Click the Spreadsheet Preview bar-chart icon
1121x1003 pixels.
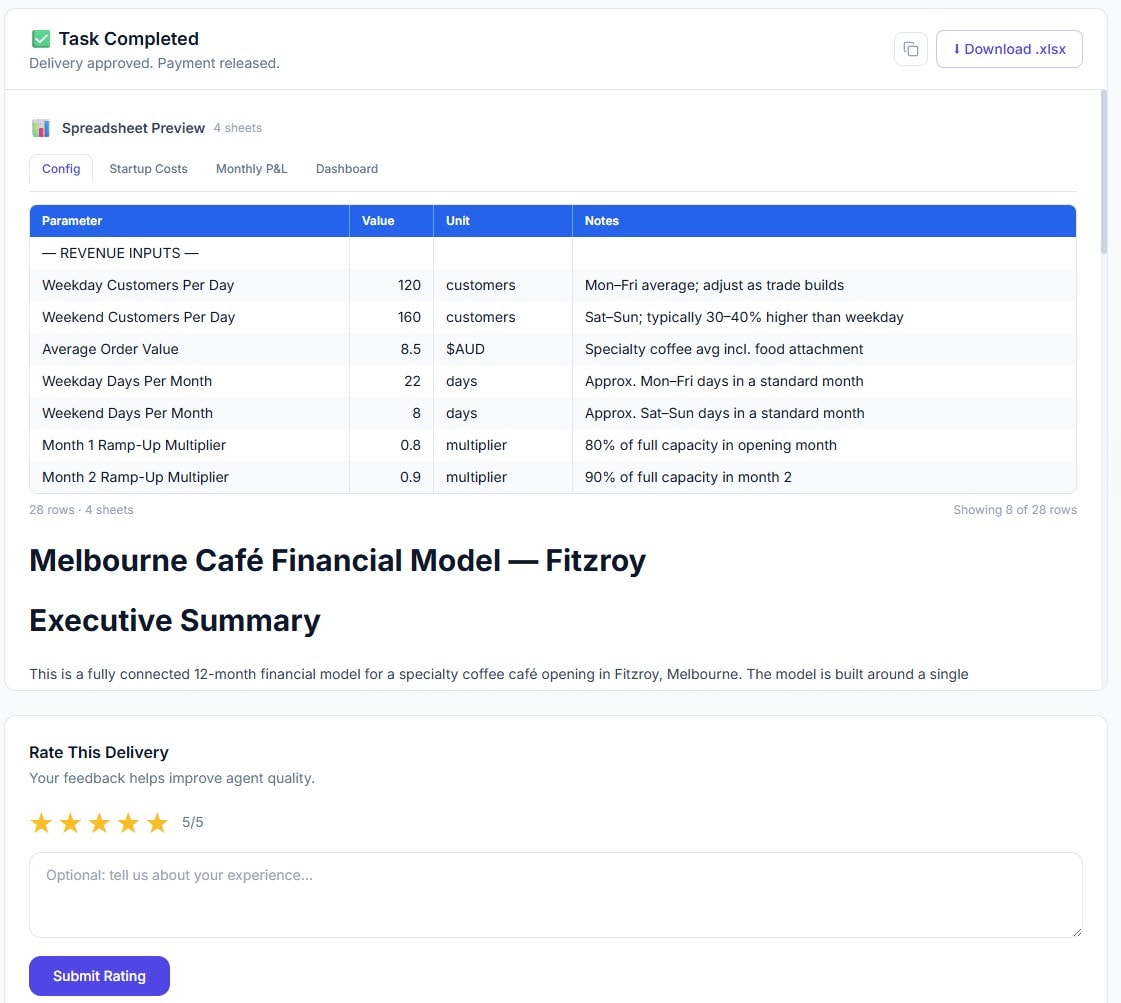pos(40,128)
